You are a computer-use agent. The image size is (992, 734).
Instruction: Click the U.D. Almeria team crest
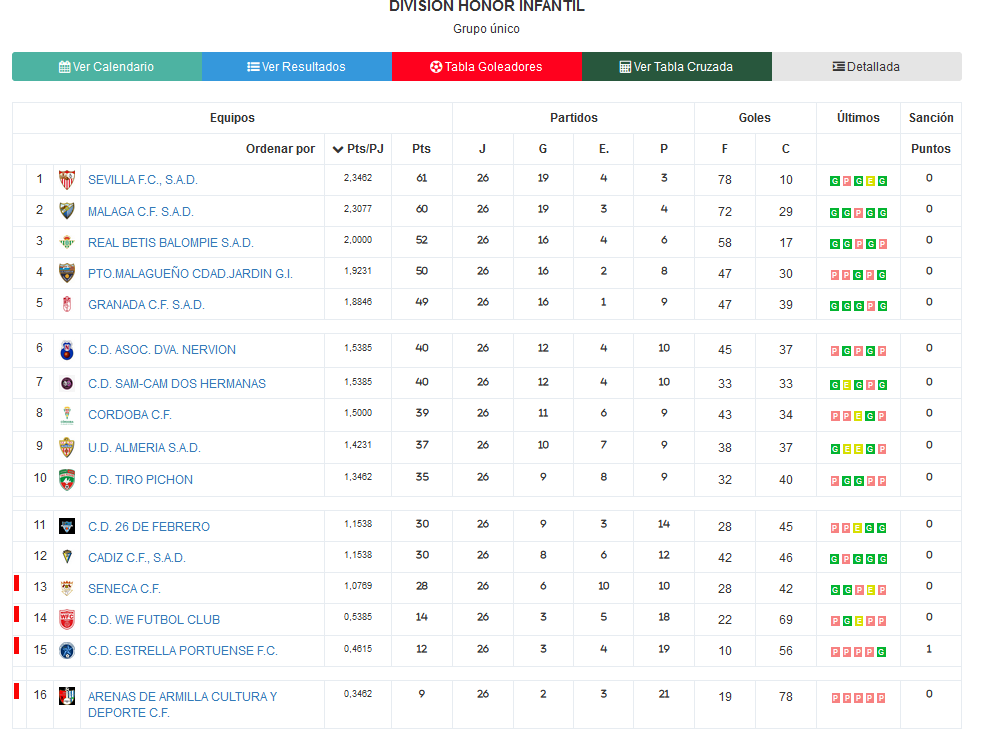tap(66, 447)
